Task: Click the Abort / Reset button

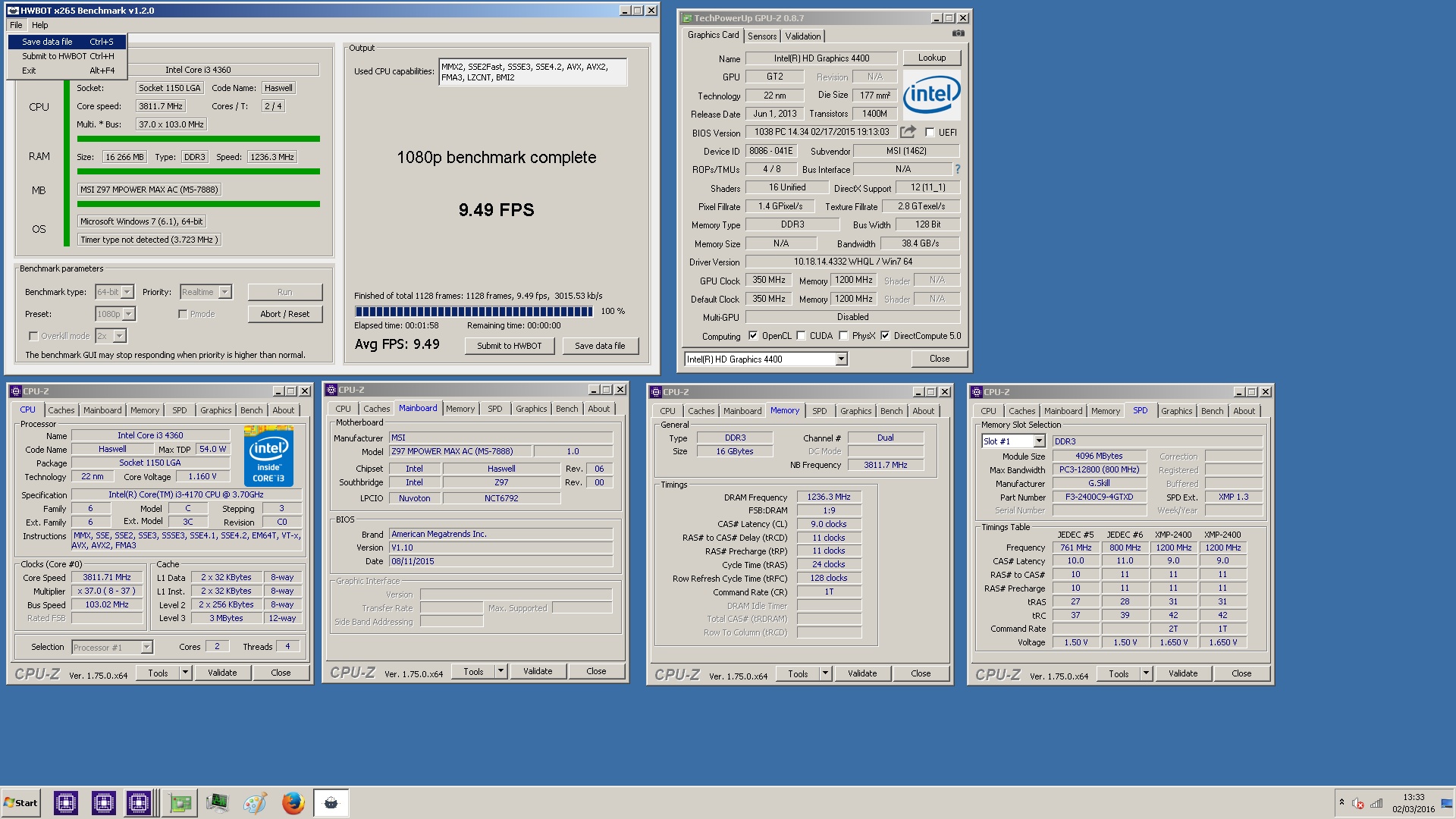Action: click(285, 314)
